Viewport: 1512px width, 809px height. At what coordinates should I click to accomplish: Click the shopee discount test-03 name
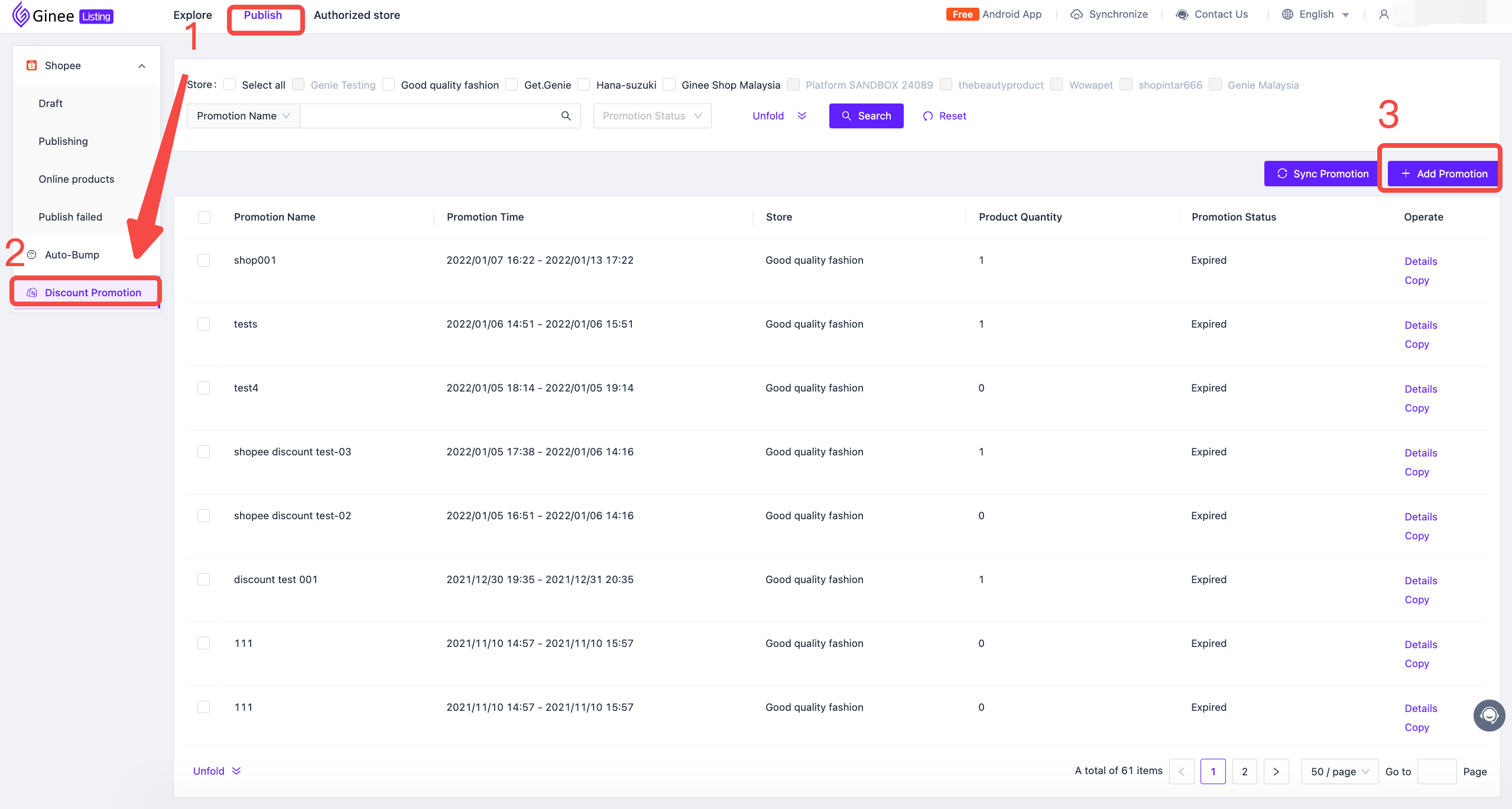[x=293, y=452]
